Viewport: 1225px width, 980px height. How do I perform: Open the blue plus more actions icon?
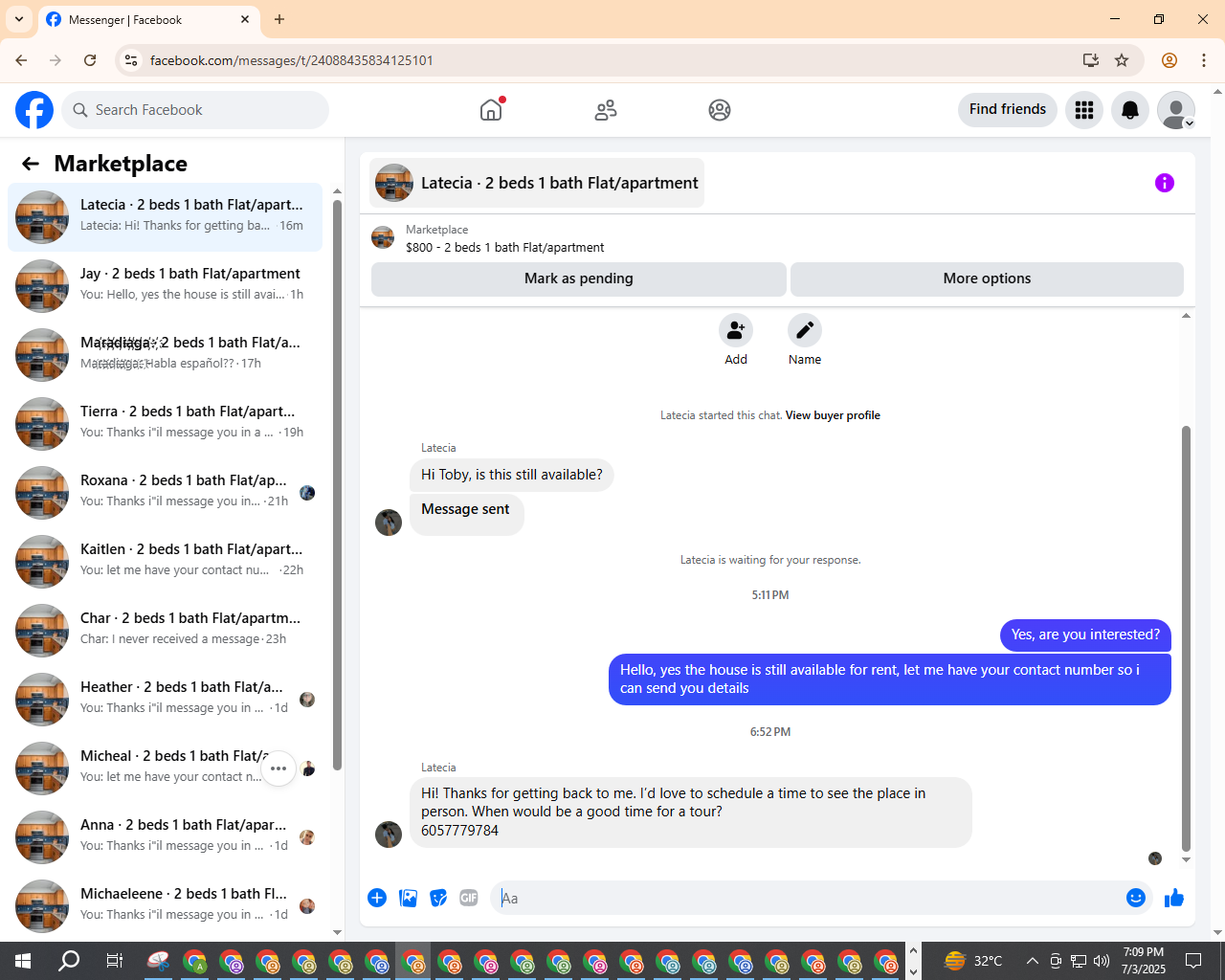pyautogui.click(x=377, y=898)
